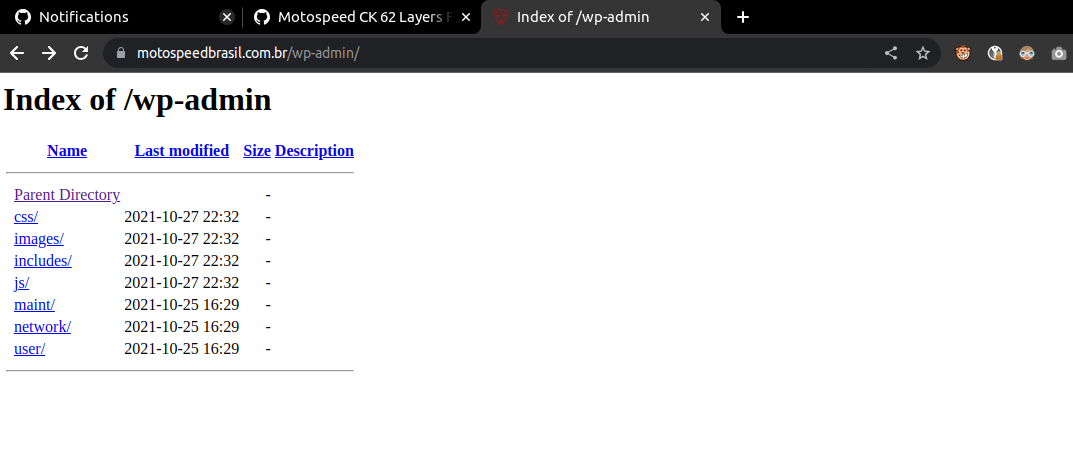Close the Motospeed CK 62 tab

point(466,17)
